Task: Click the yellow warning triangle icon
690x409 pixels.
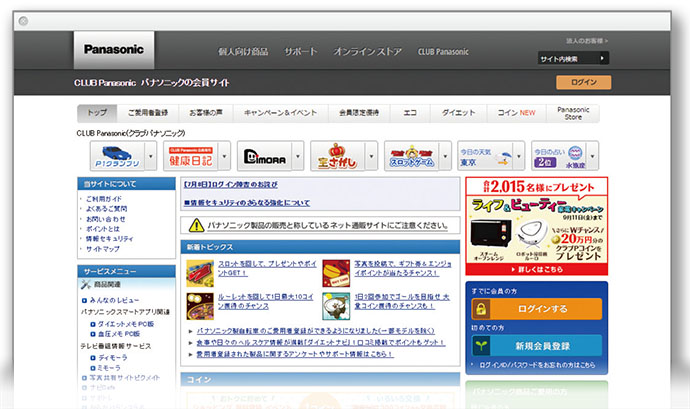Action: 196,225
